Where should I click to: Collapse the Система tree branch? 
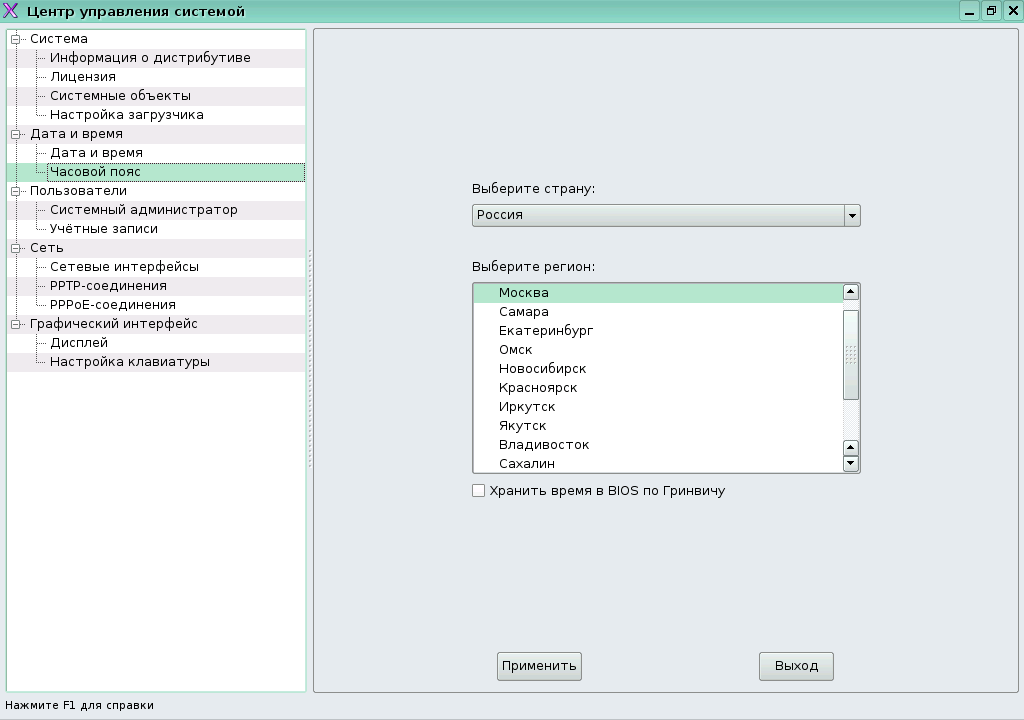[16, 39]
